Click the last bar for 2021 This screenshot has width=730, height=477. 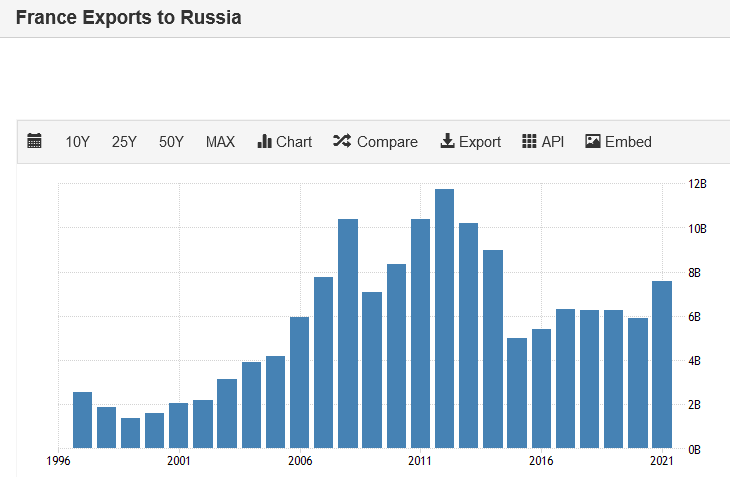(x=662, y=365)
